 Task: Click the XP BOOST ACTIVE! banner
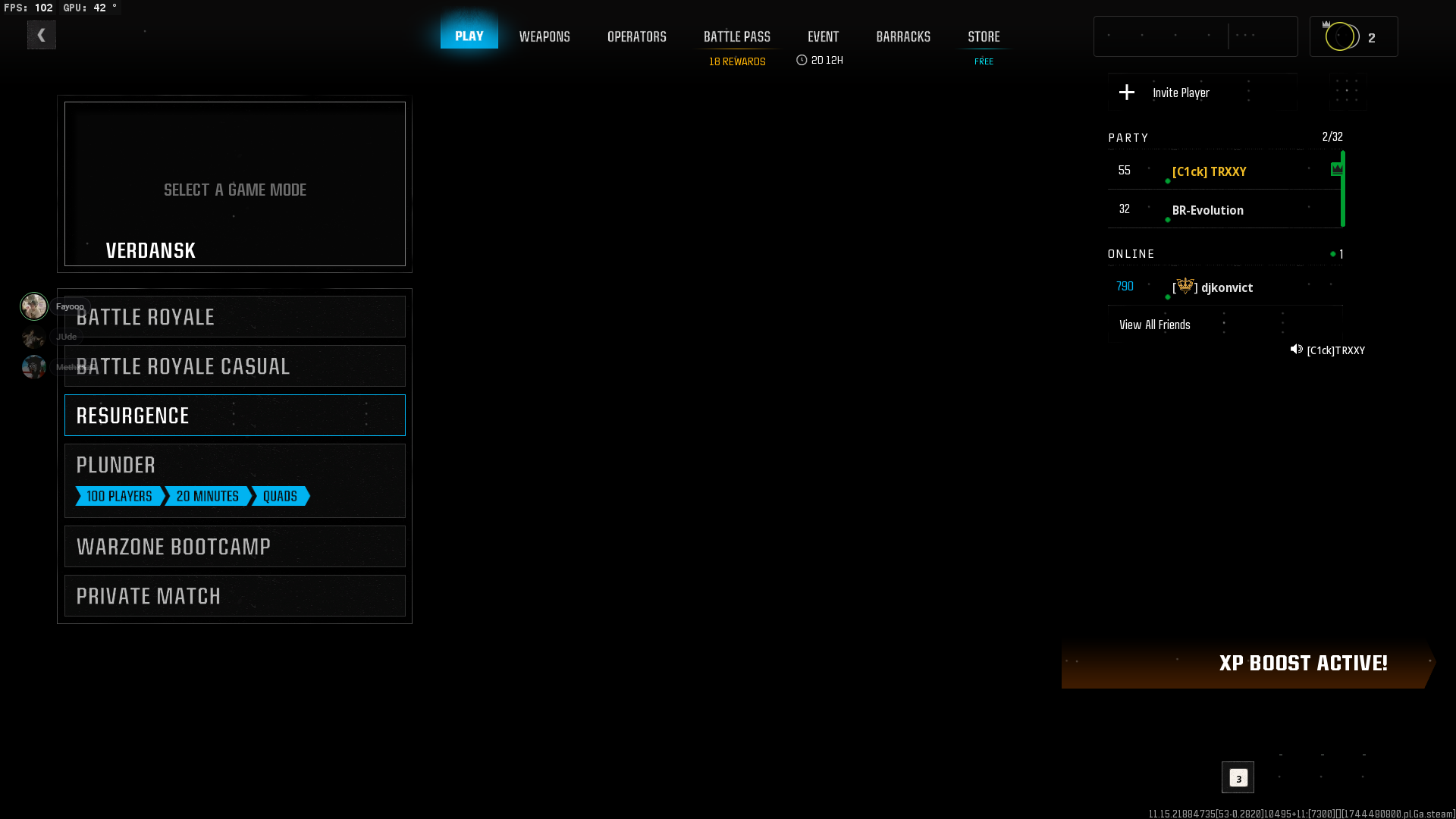coord(1247,663)
